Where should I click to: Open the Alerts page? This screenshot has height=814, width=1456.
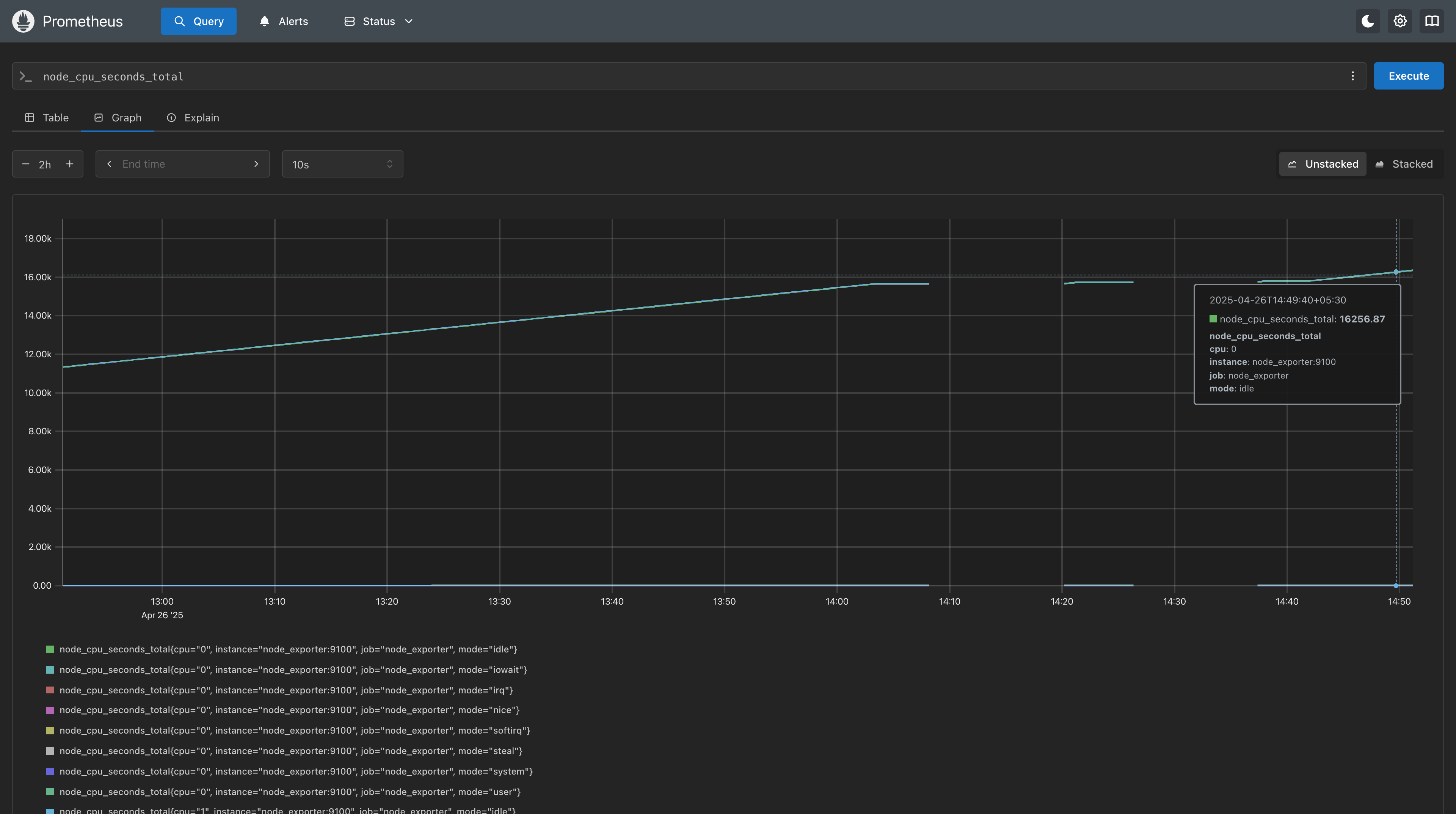point(284,21)
